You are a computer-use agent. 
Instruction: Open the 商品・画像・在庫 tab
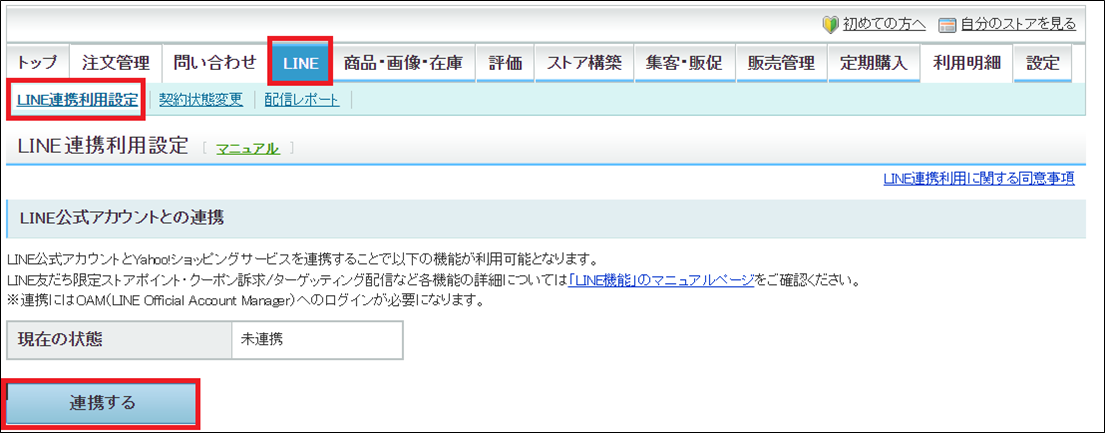coord(403,63)
